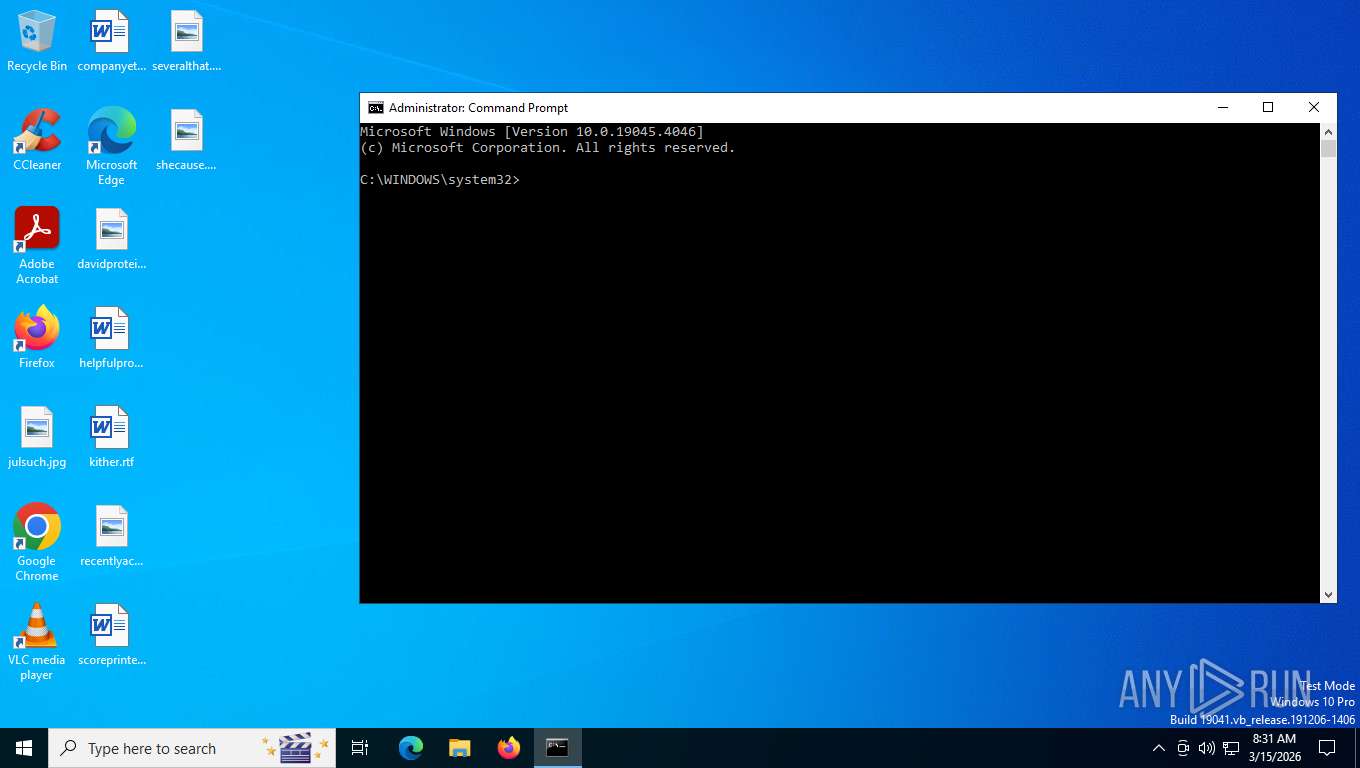1360x768 pixels.
Task: Open Task View from the taskbar
Action: point(361,748)
